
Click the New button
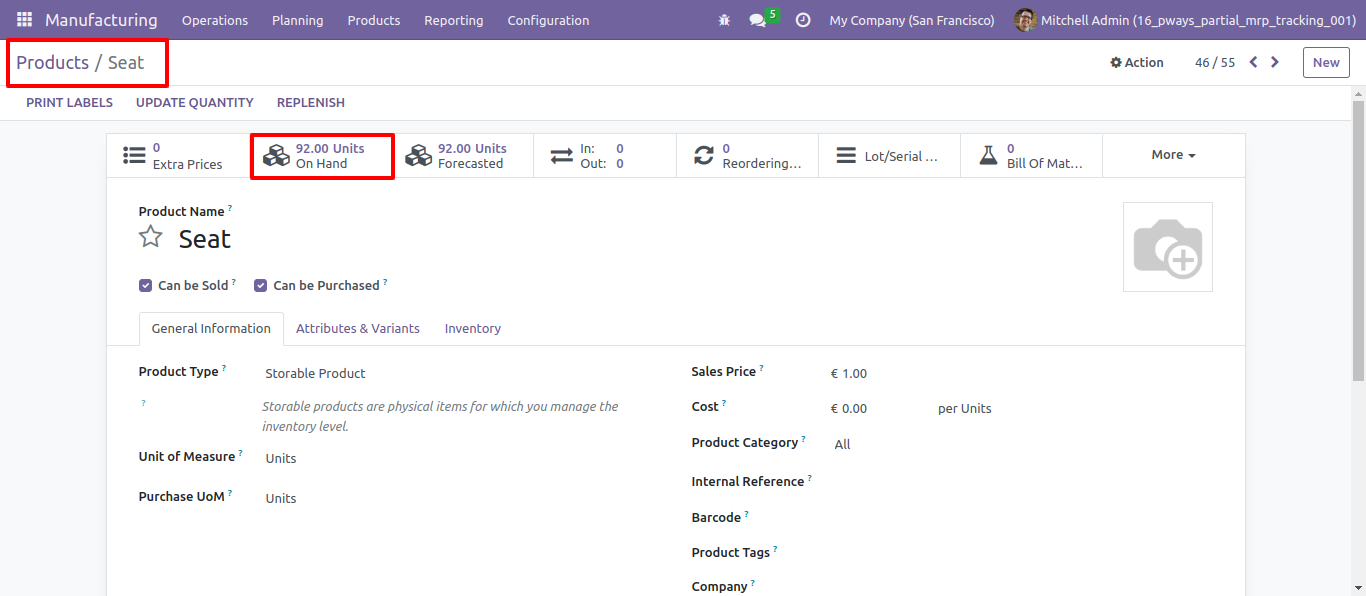coord(1326,62)
